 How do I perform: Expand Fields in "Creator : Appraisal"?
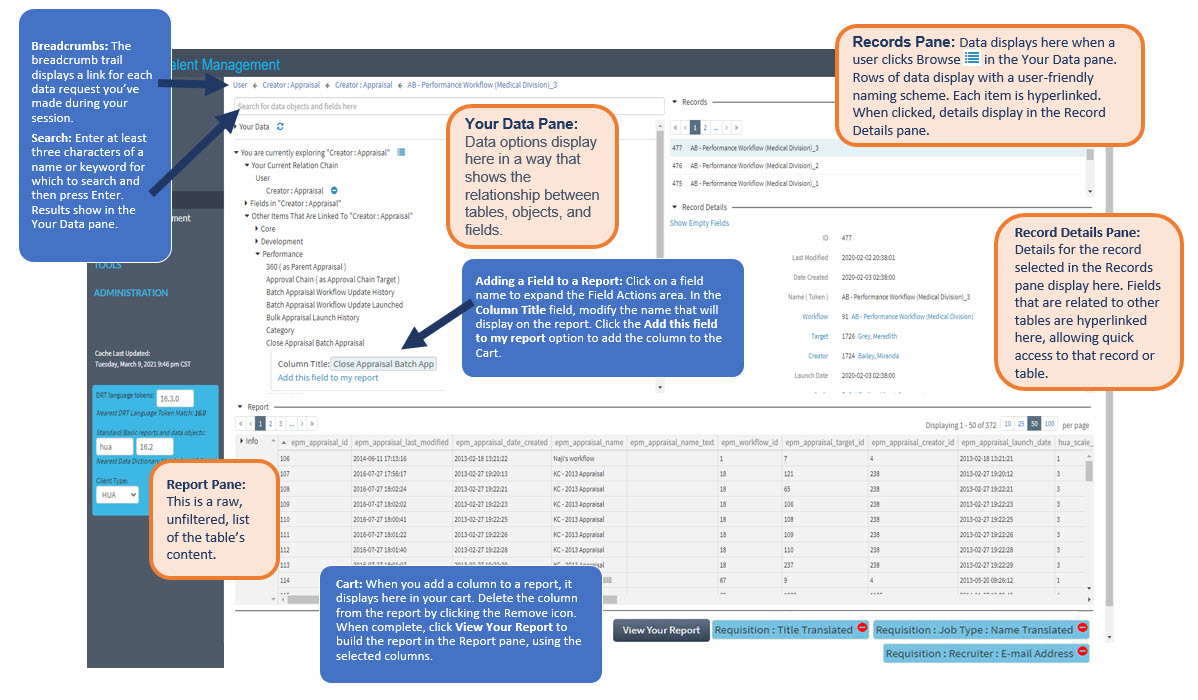(245, 203)
